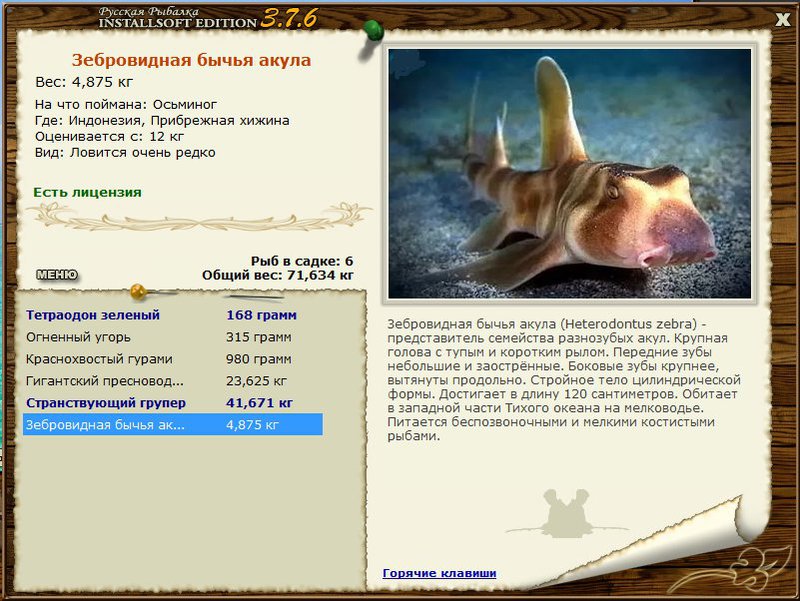This screenshot has width=800, height=601.
Task: Click the МЕНЮ button
Action: [57, 275]
